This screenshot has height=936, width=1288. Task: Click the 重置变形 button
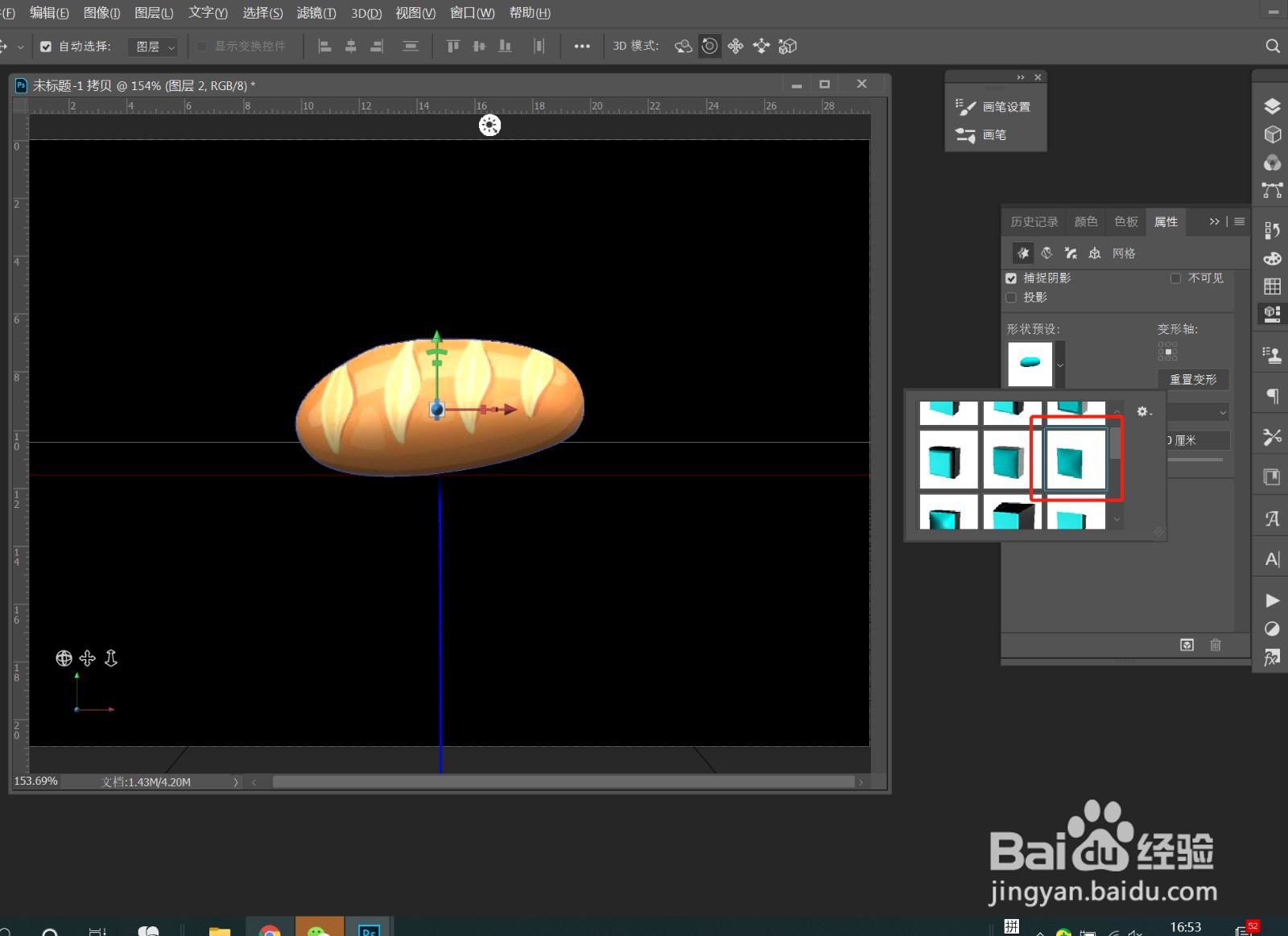point(1193,379)
